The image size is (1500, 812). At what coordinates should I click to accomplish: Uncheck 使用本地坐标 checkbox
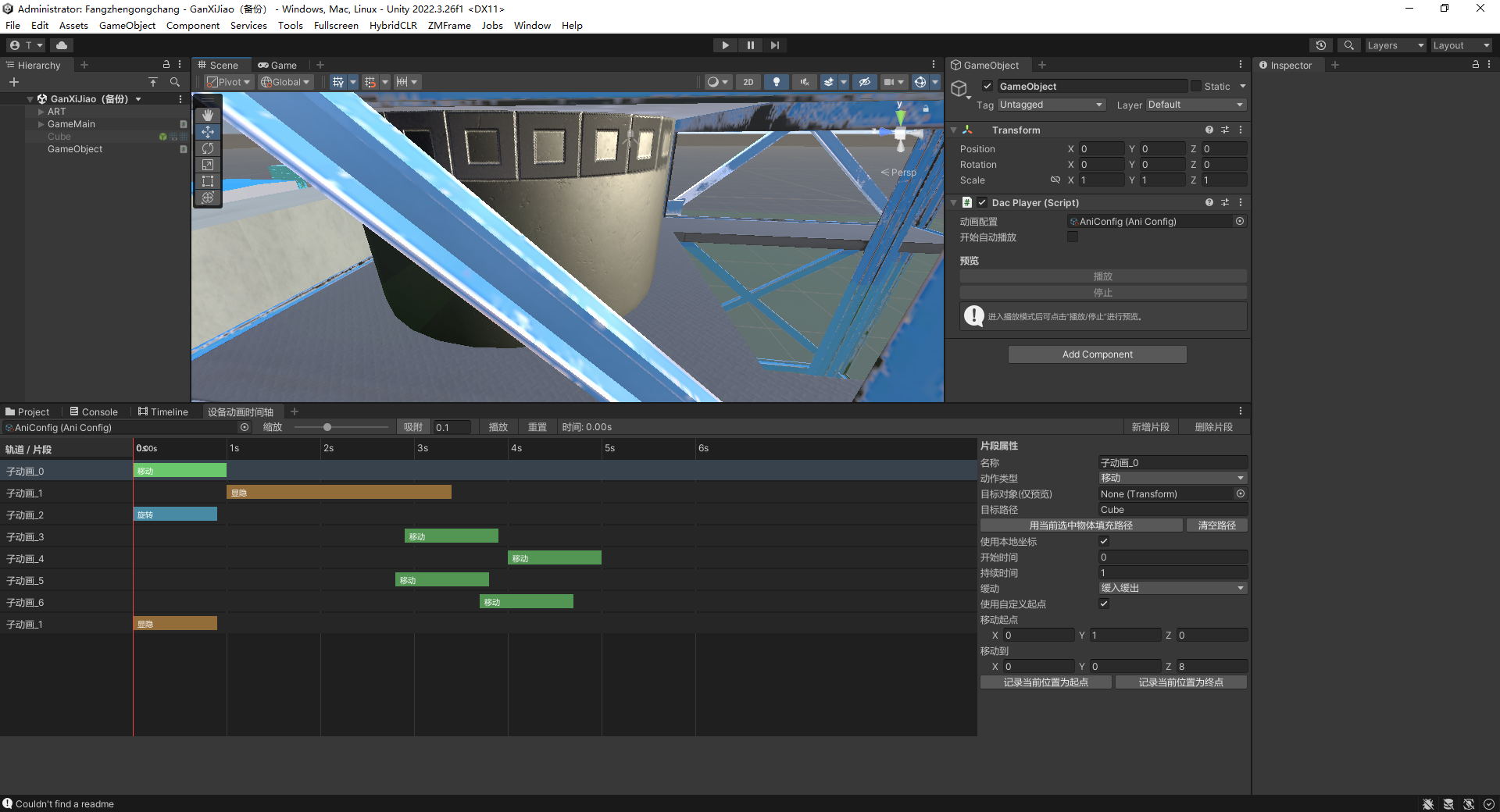pyautogui.click(x=1104, y=541)
